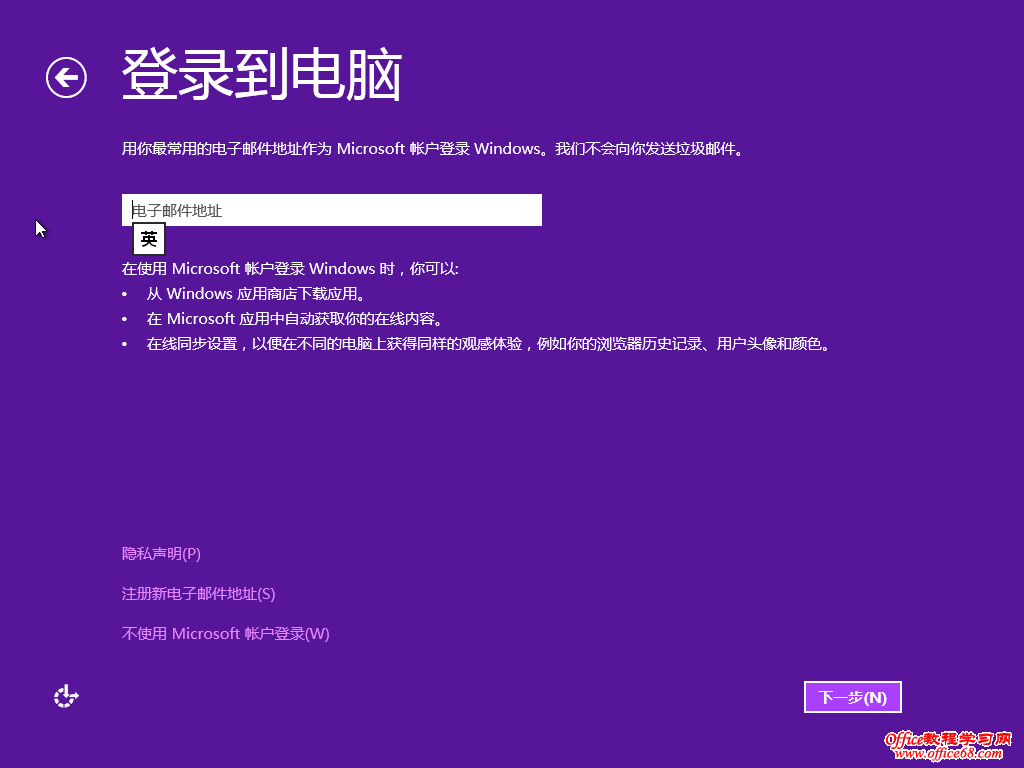This screenshot has height=768, width=1024.
Task: Activate the accessibility icon at bottom left
Action: click(x=65, y=695)
